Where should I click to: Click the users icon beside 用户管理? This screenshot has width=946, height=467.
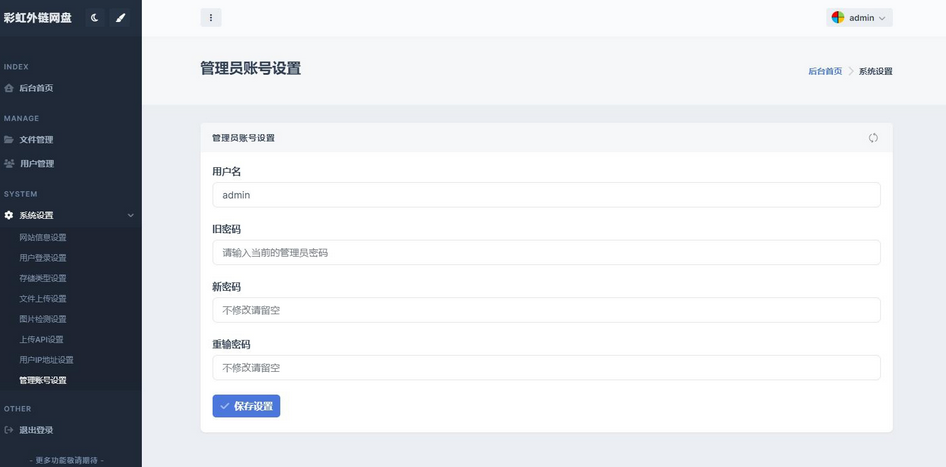click(9, 164)
